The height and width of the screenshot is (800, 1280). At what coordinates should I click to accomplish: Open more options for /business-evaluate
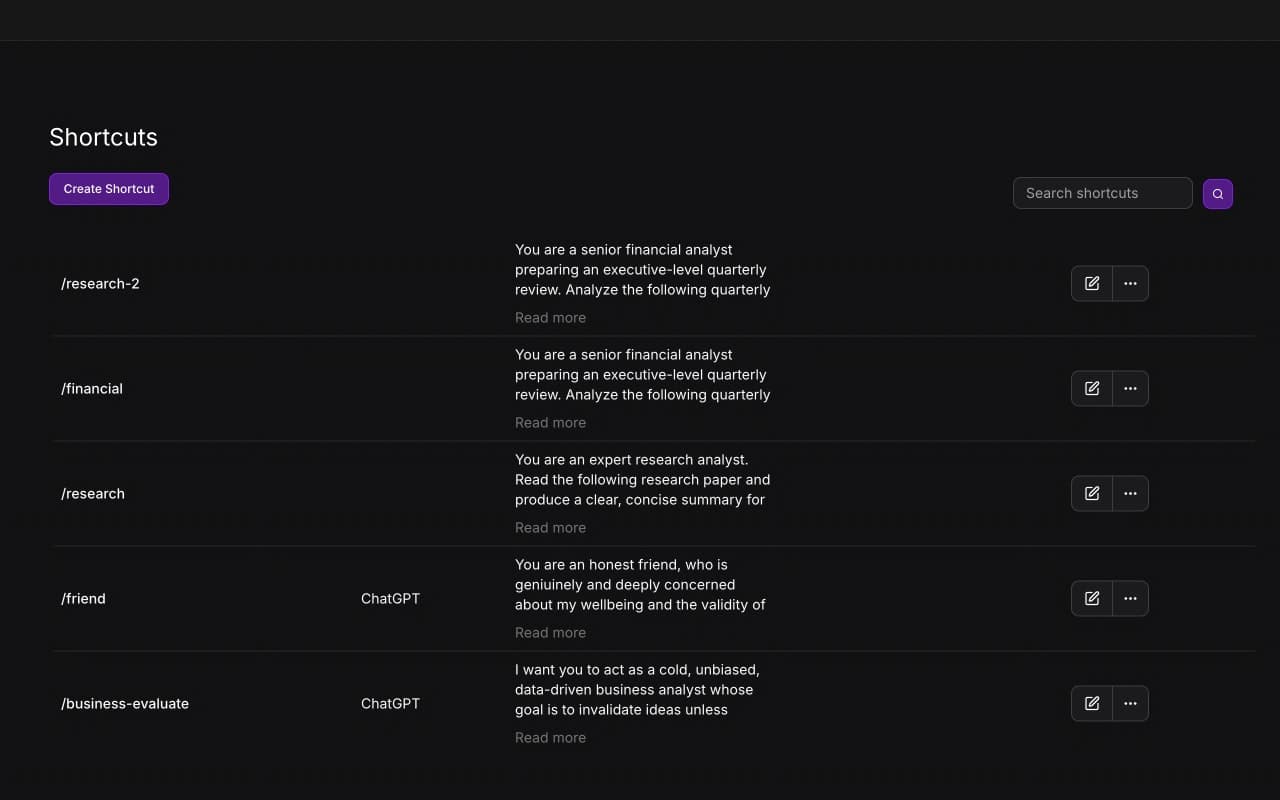point(1130,703)
